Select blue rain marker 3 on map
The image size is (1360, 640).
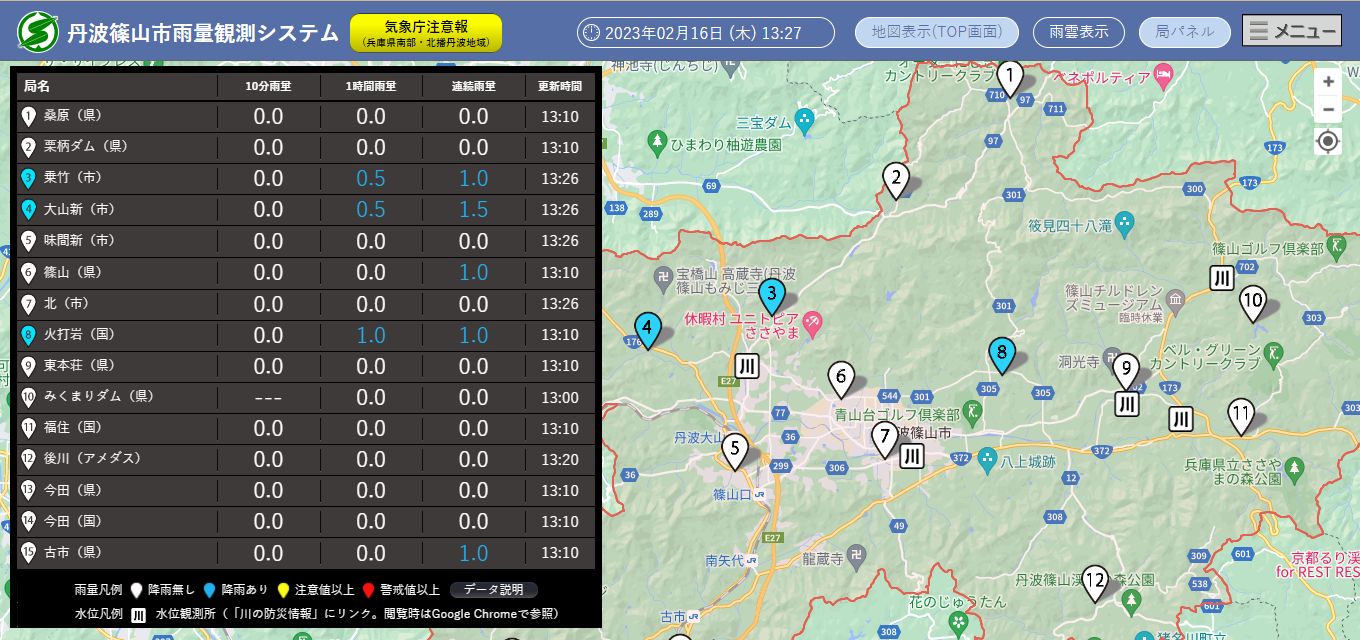click(x=770, y=295)
